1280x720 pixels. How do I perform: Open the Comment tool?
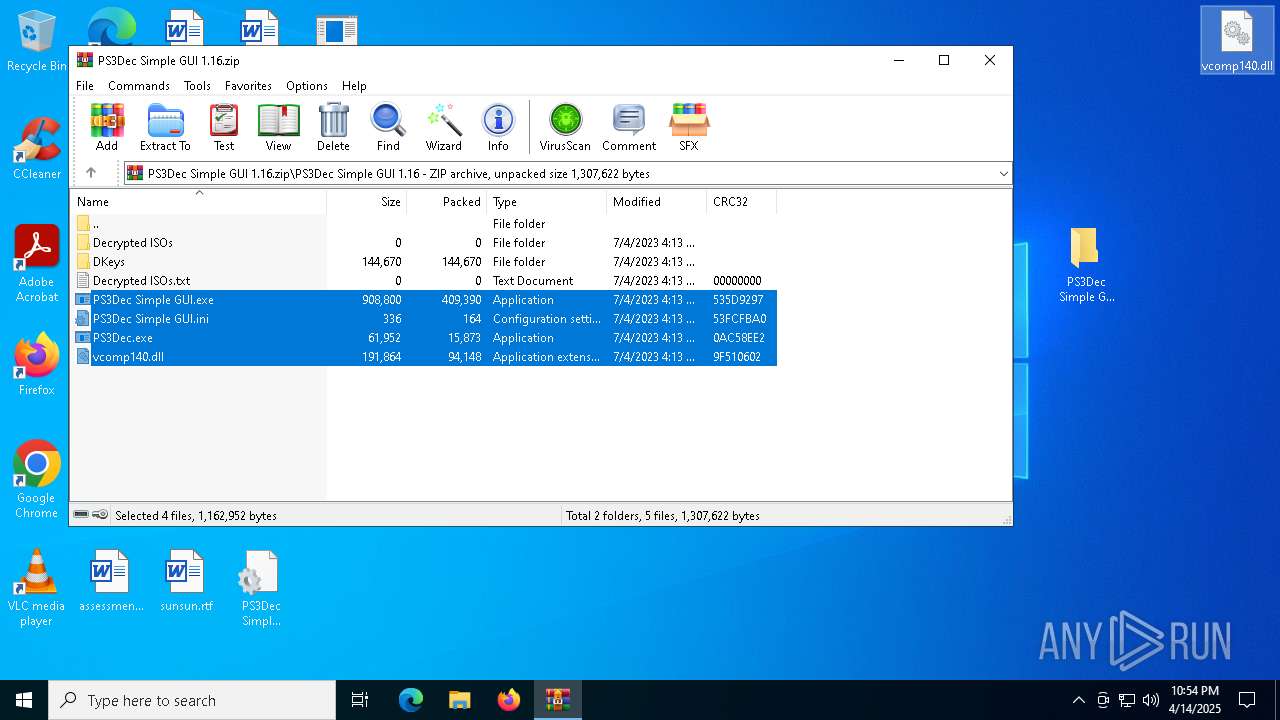[x=629, y=127]
